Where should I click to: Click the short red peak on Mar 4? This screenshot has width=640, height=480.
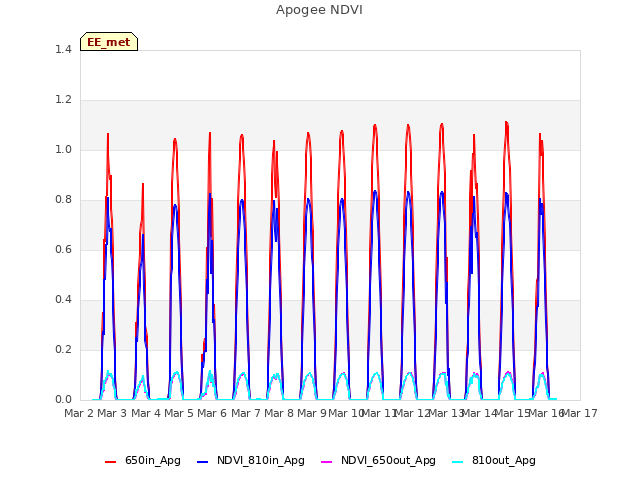(x=143, y=184)
